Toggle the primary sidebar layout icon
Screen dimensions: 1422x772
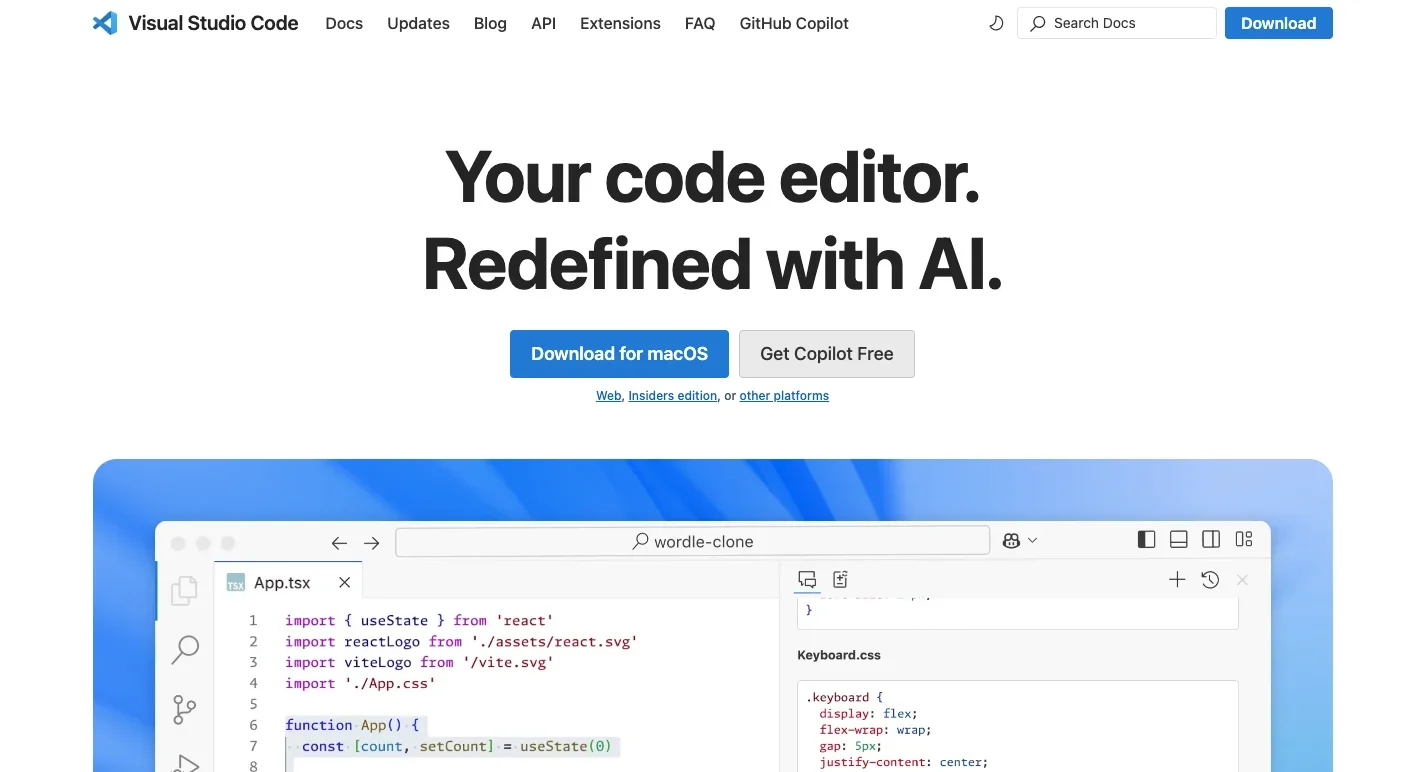click(x=1147, y=539)
